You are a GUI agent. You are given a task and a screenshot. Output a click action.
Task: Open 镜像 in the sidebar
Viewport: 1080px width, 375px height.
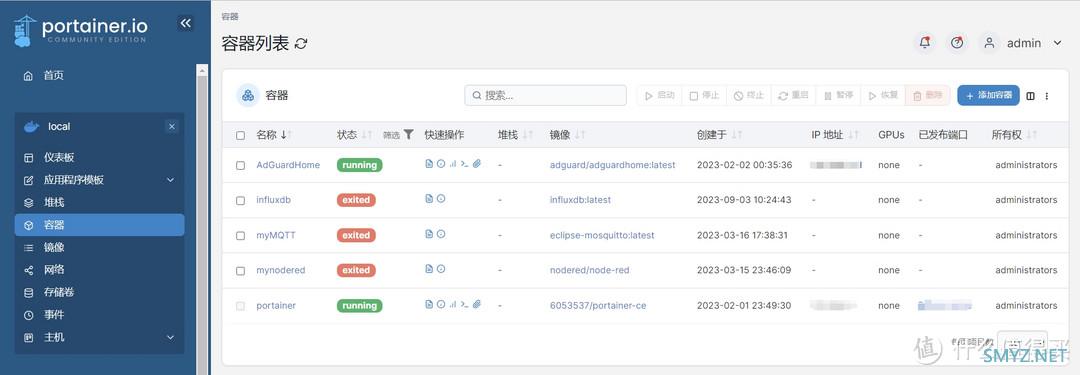[x=99, y=247]
